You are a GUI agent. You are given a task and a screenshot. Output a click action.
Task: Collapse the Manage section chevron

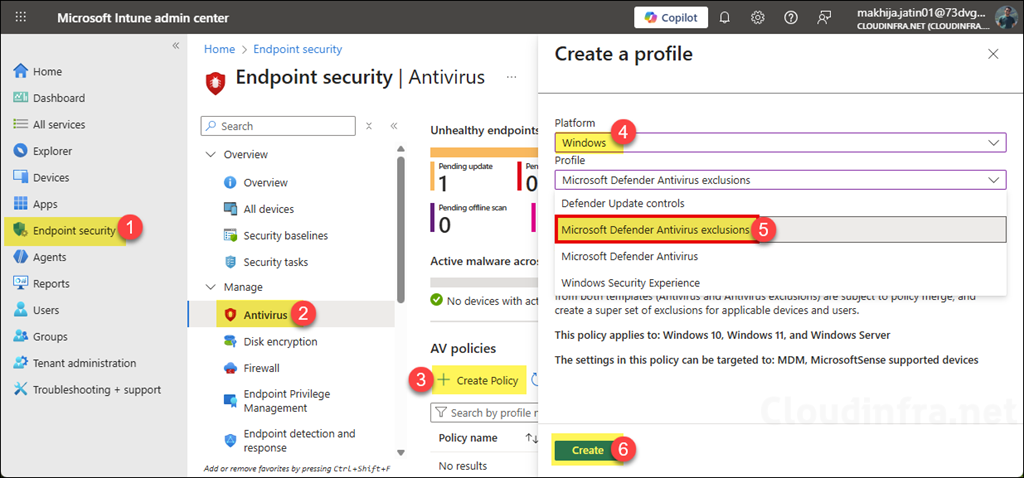coord(210,287)
